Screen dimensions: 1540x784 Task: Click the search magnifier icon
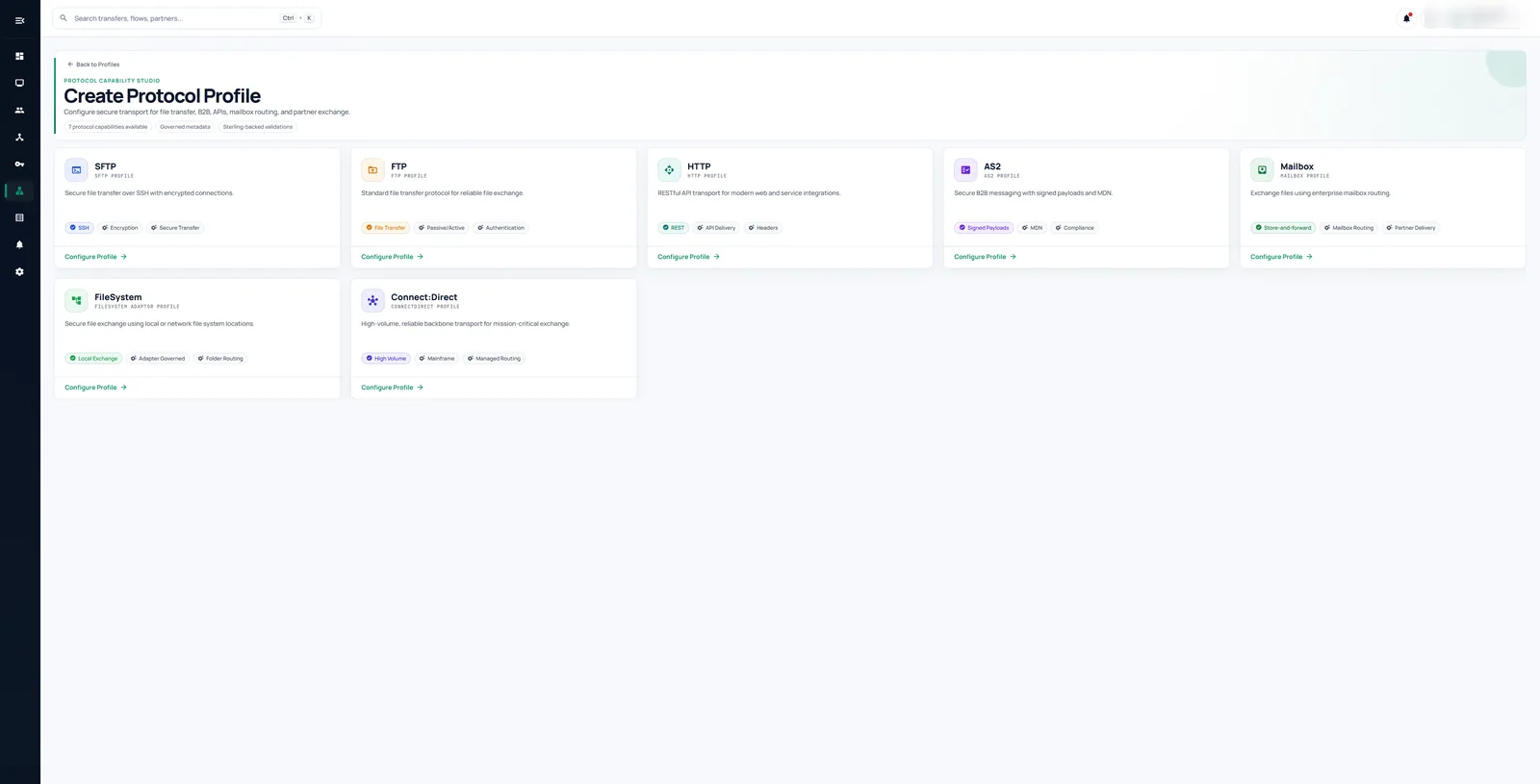64,18
